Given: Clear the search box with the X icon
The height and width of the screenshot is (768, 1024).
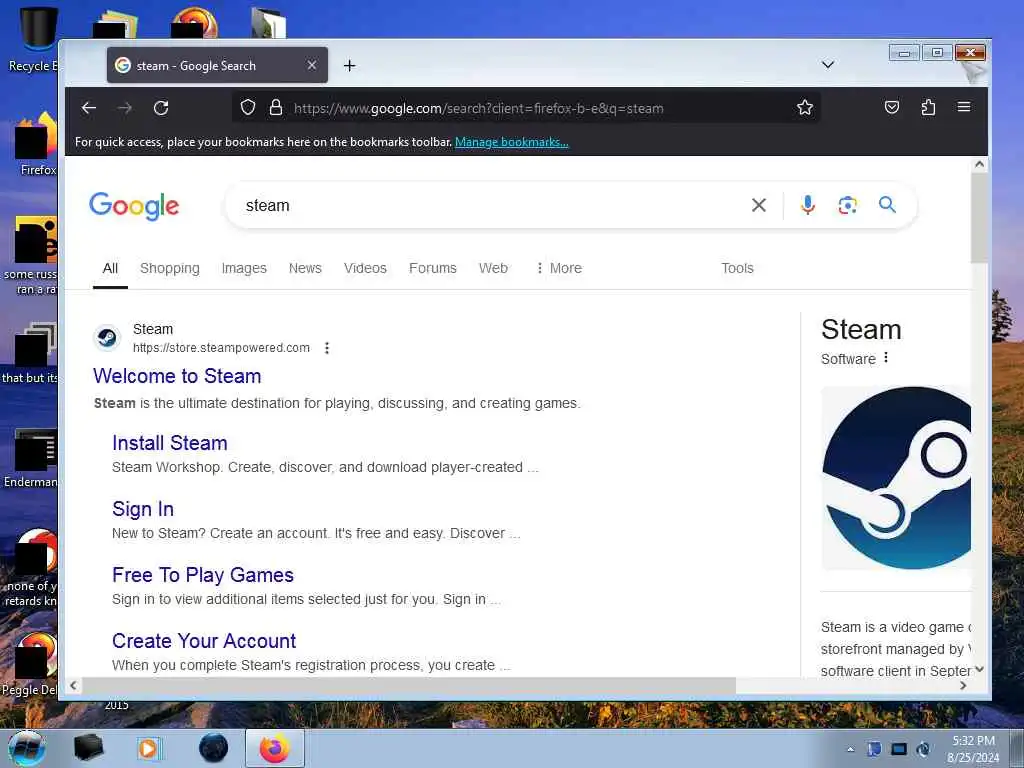Looking at the screenshot, I should click(758, 205).
